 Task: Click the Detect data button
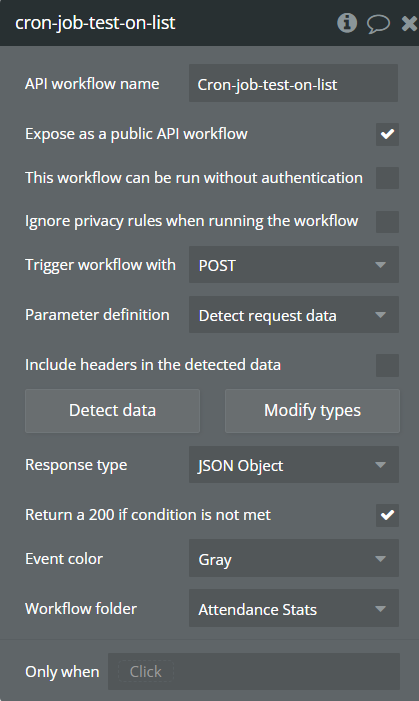pos(112,411)
